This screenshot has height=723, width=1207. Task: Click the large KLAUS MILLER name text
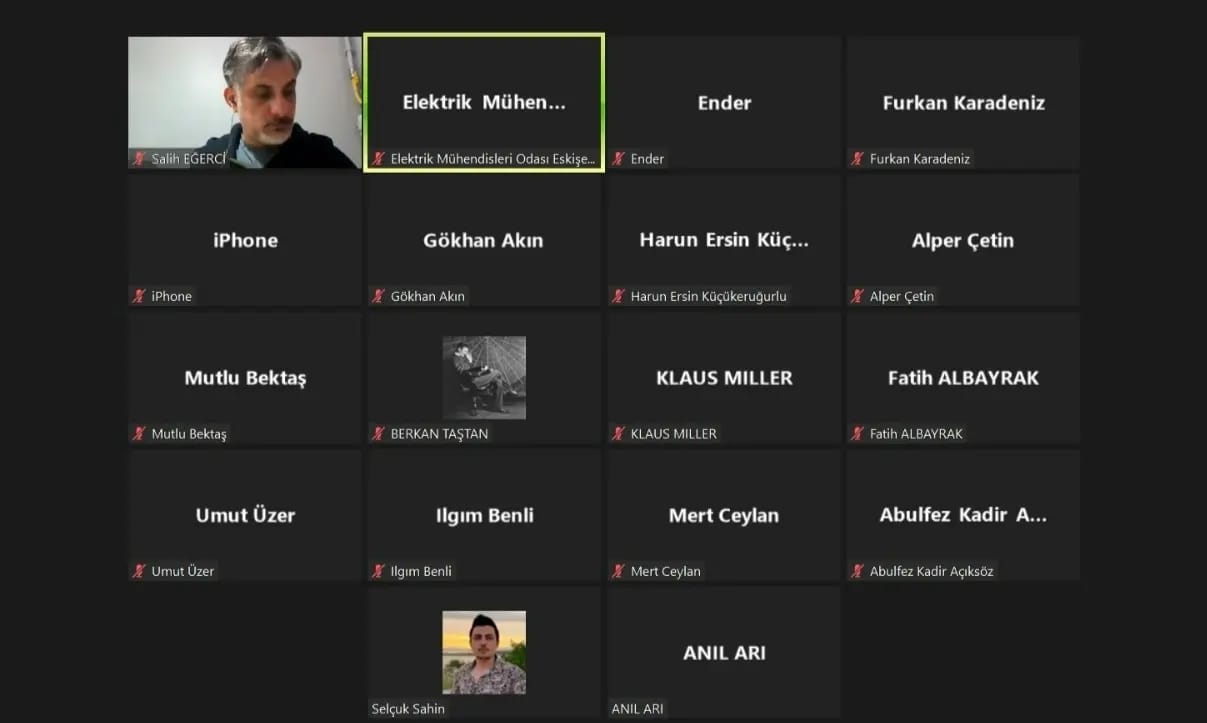click(724, 378)
